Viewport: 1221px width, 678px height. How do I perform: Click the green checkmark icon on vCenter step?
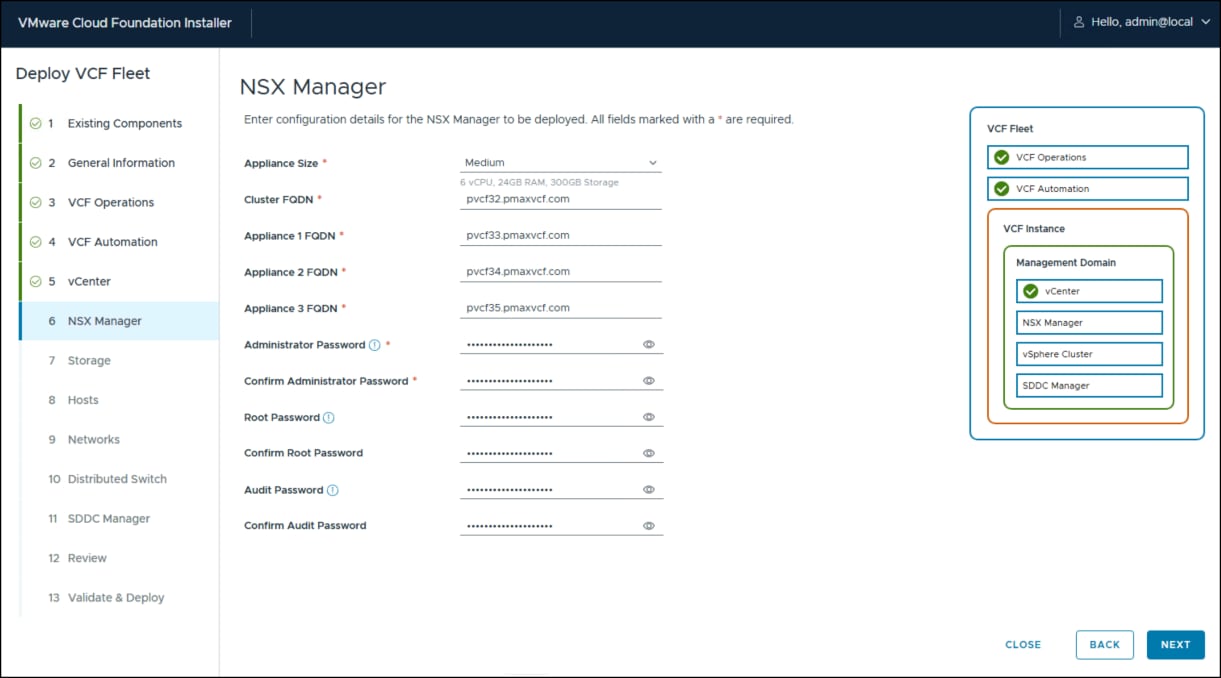tap(35, 282)
